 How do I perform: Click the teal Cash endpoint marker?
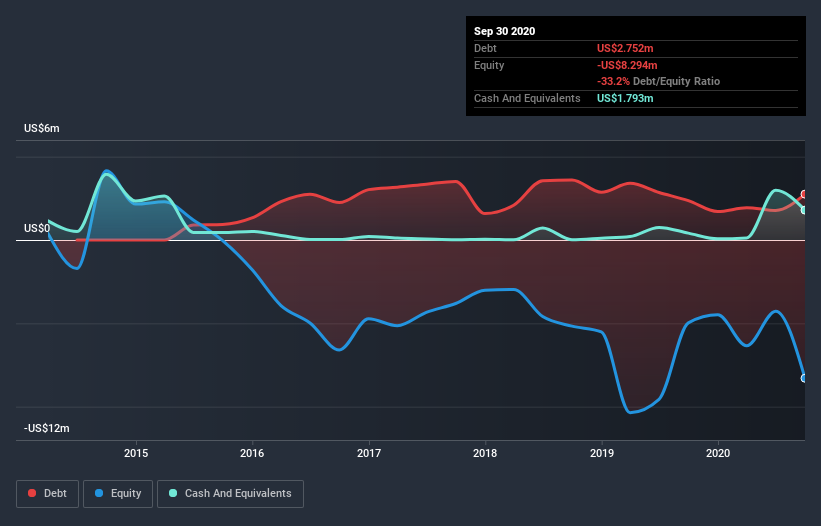click(x=804, y=210)
